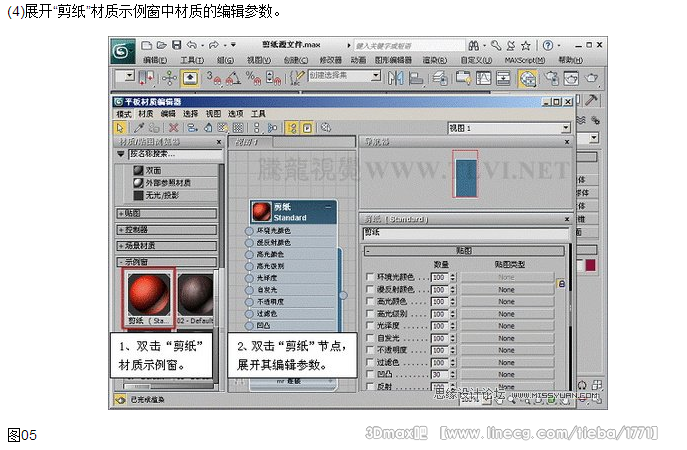Click the checkered background preview icon
This screenshot has height=450, width=687.
tap(238, 128)
